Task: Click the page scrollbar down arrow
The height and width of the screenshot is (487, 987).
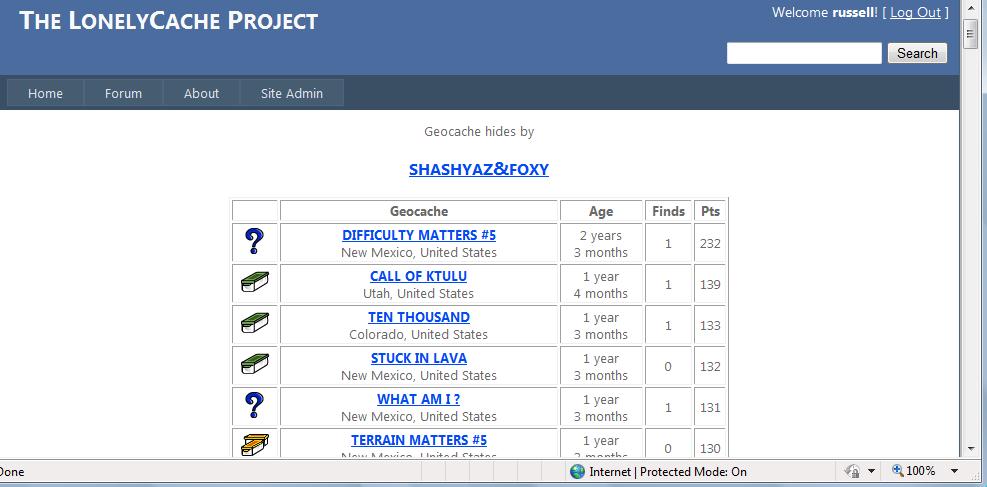Action: click(x=970, y=449)
